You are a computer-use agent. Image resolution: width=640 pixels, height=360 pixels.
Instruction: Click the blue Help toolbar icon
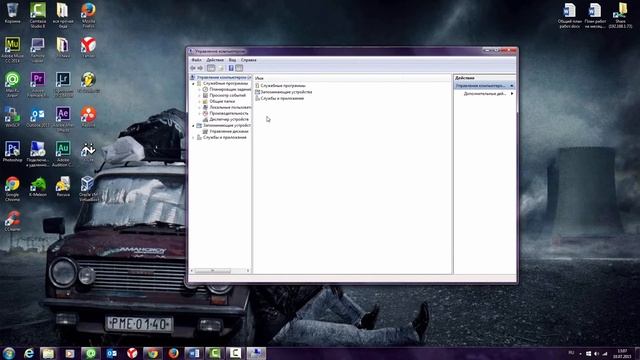[x=231, y=68]
